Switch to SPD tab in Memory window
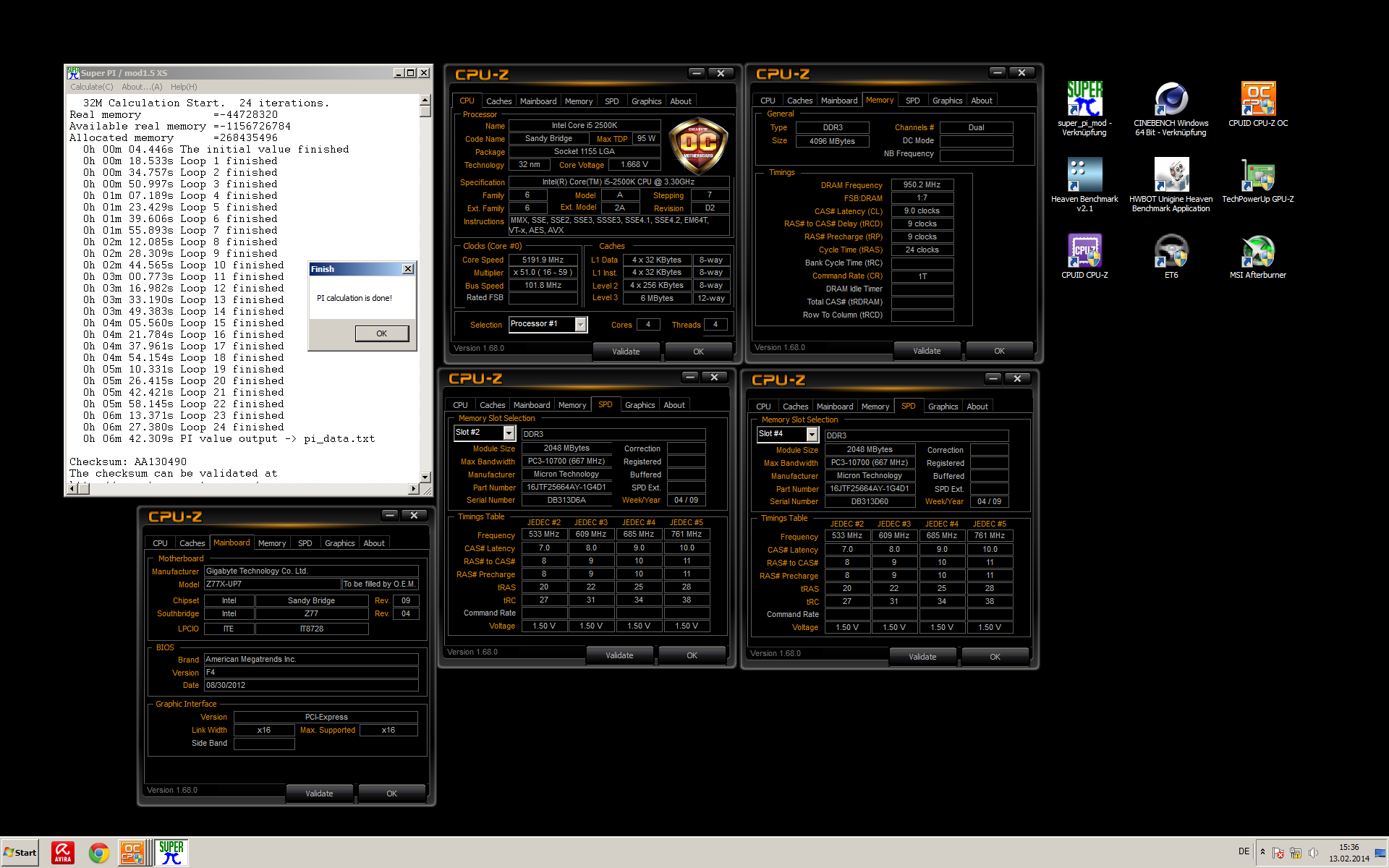Viewport: 1389px width, 868px height. 913,101
